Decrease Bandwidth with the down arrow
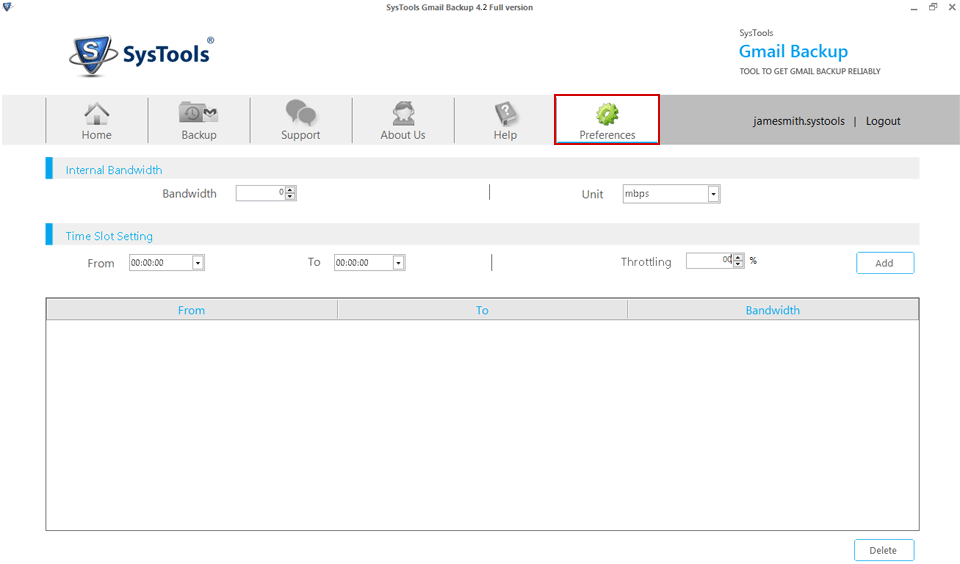 tap(290, 197)
